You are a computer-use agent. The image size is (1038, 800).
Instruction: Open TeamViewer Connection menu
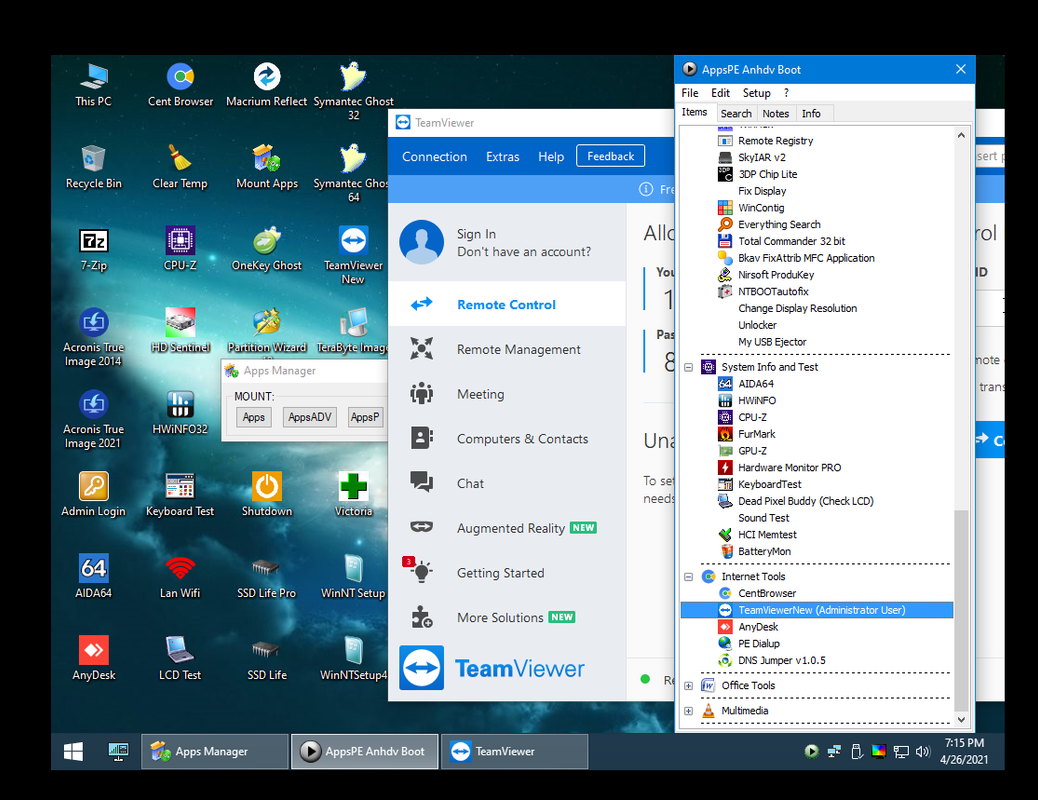434,157
